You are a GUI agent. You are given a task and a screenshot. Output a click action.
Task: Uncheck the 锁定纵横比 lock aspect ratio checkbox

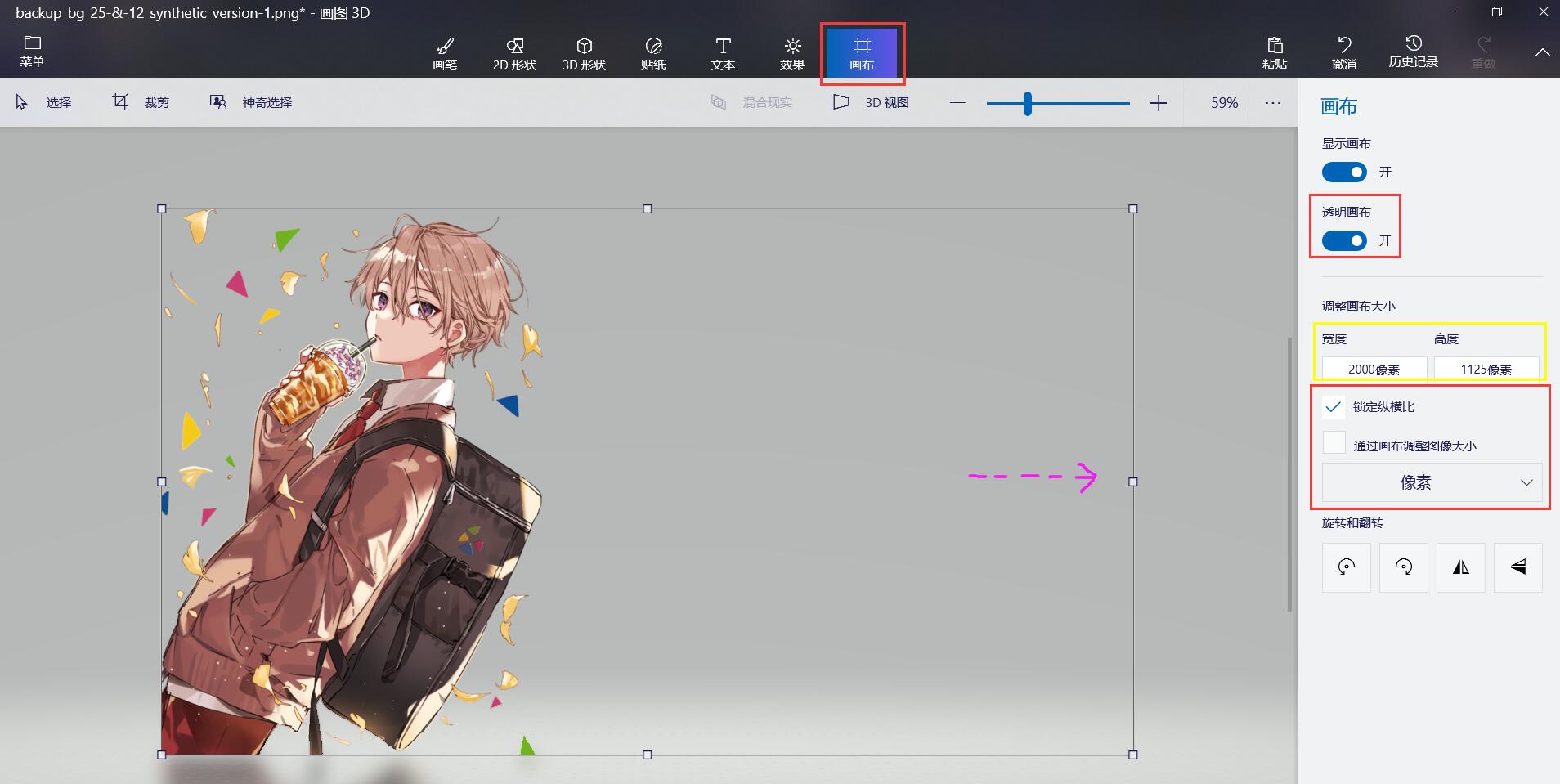(1334, 406)
